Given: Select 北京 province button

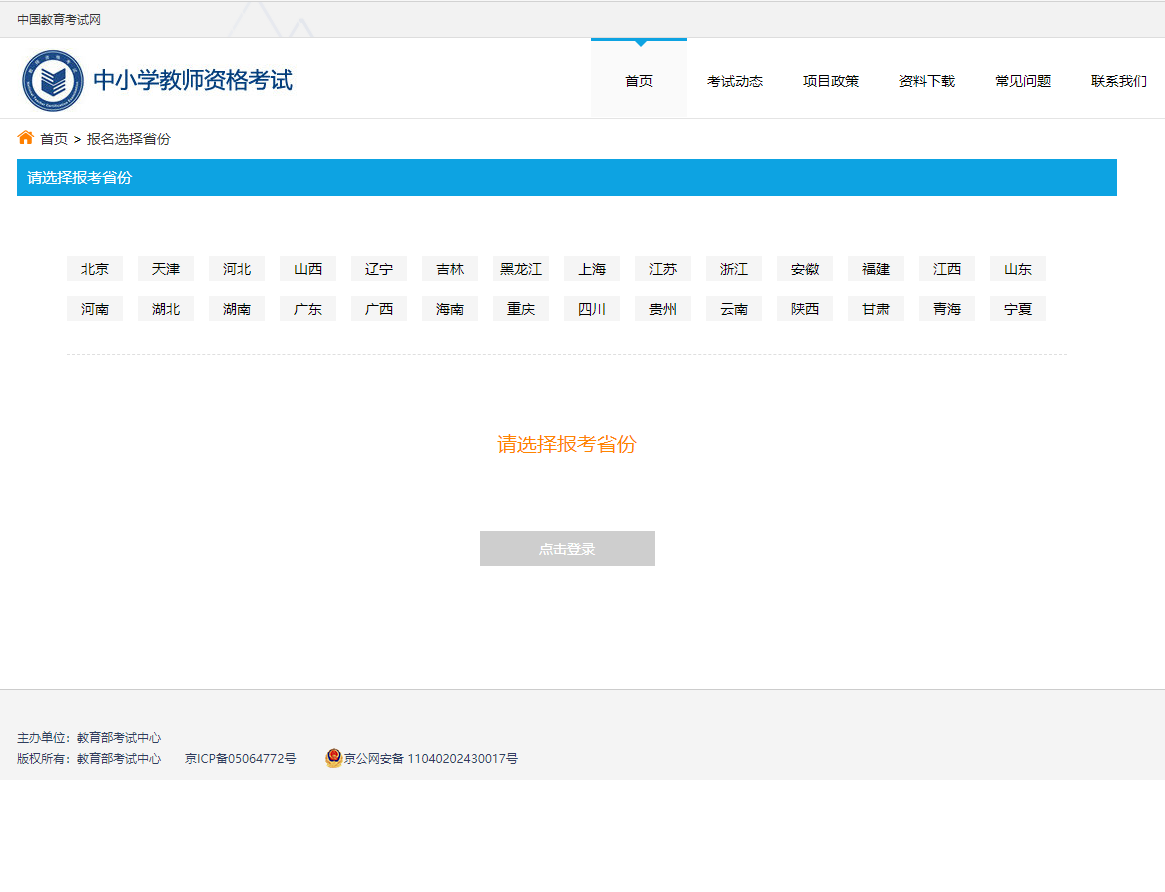Looking at the screenshot, I should pos(95,269).
